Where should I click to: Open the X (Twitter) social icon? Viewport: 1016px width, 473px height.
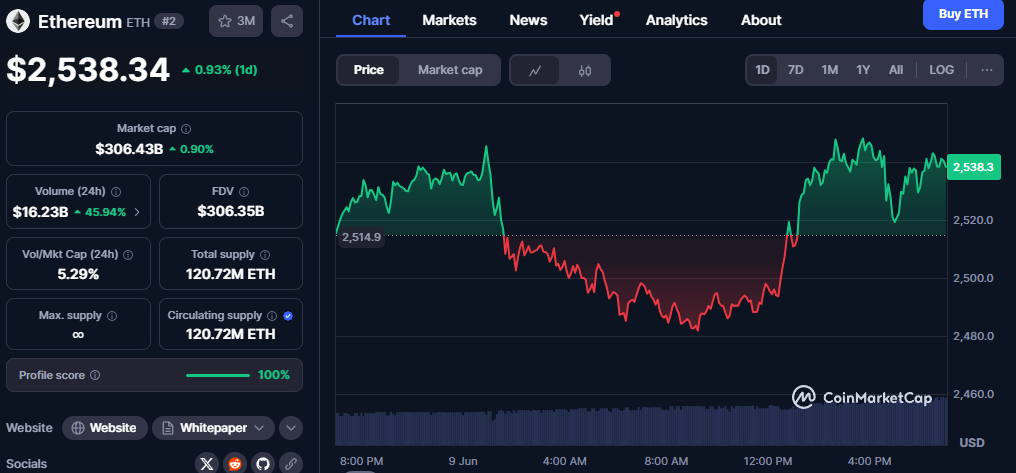click(x=207, y=463)
